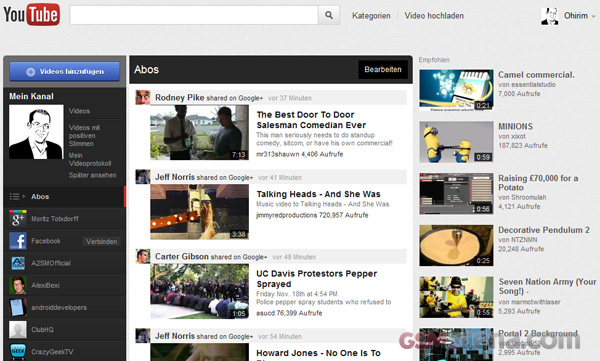This screenshot has width=600, height=361.
Task: Click the search magnifier button
Action: click(329, 15)
